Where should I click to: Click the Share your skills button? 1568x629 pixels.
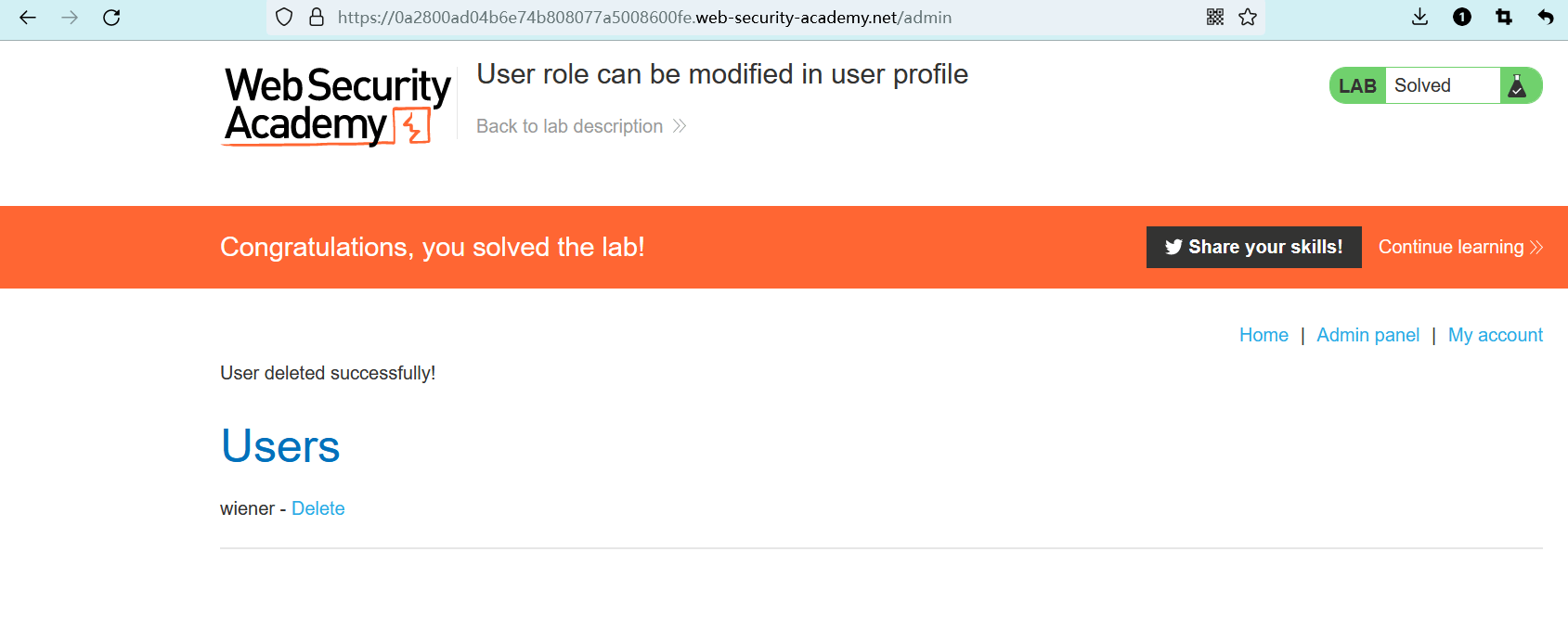(x=1253, y=247)
